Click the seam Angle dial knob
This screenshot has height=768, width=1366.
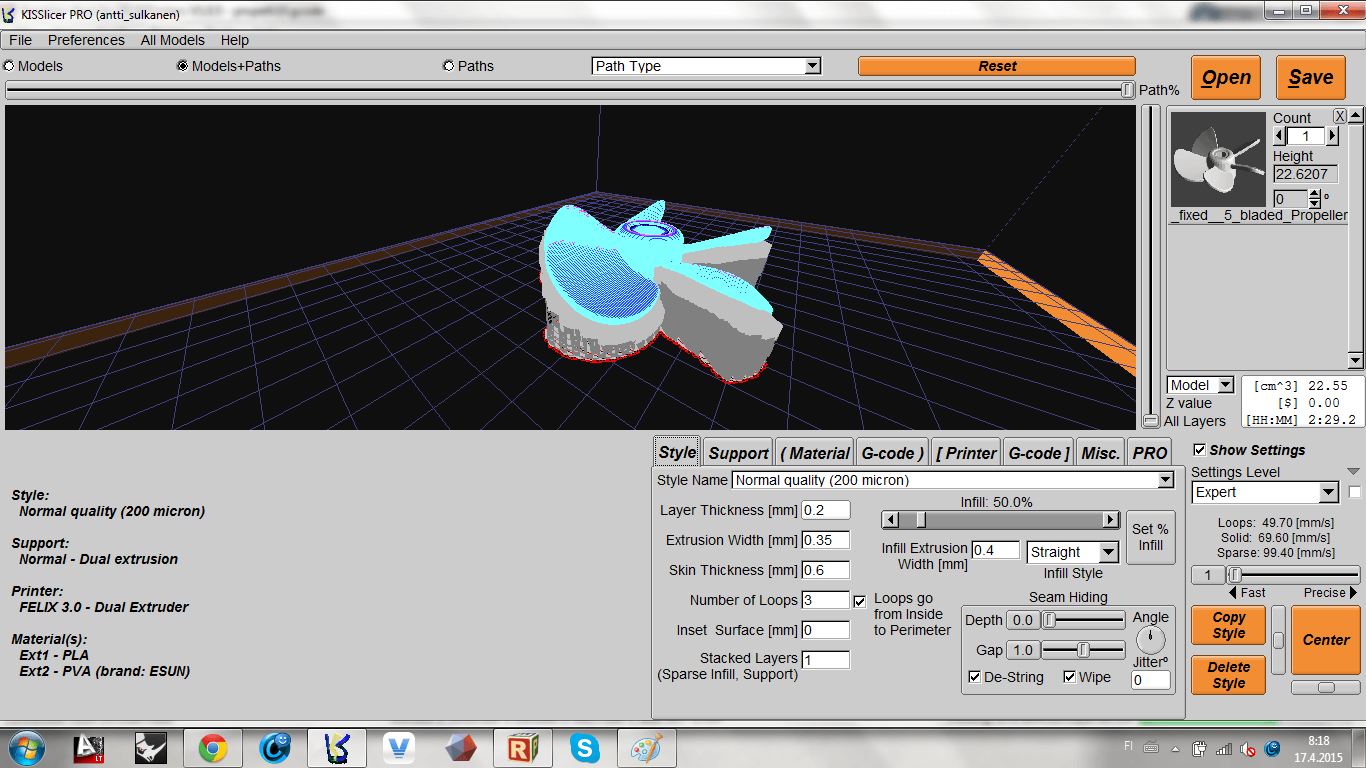coord(1151,639)
